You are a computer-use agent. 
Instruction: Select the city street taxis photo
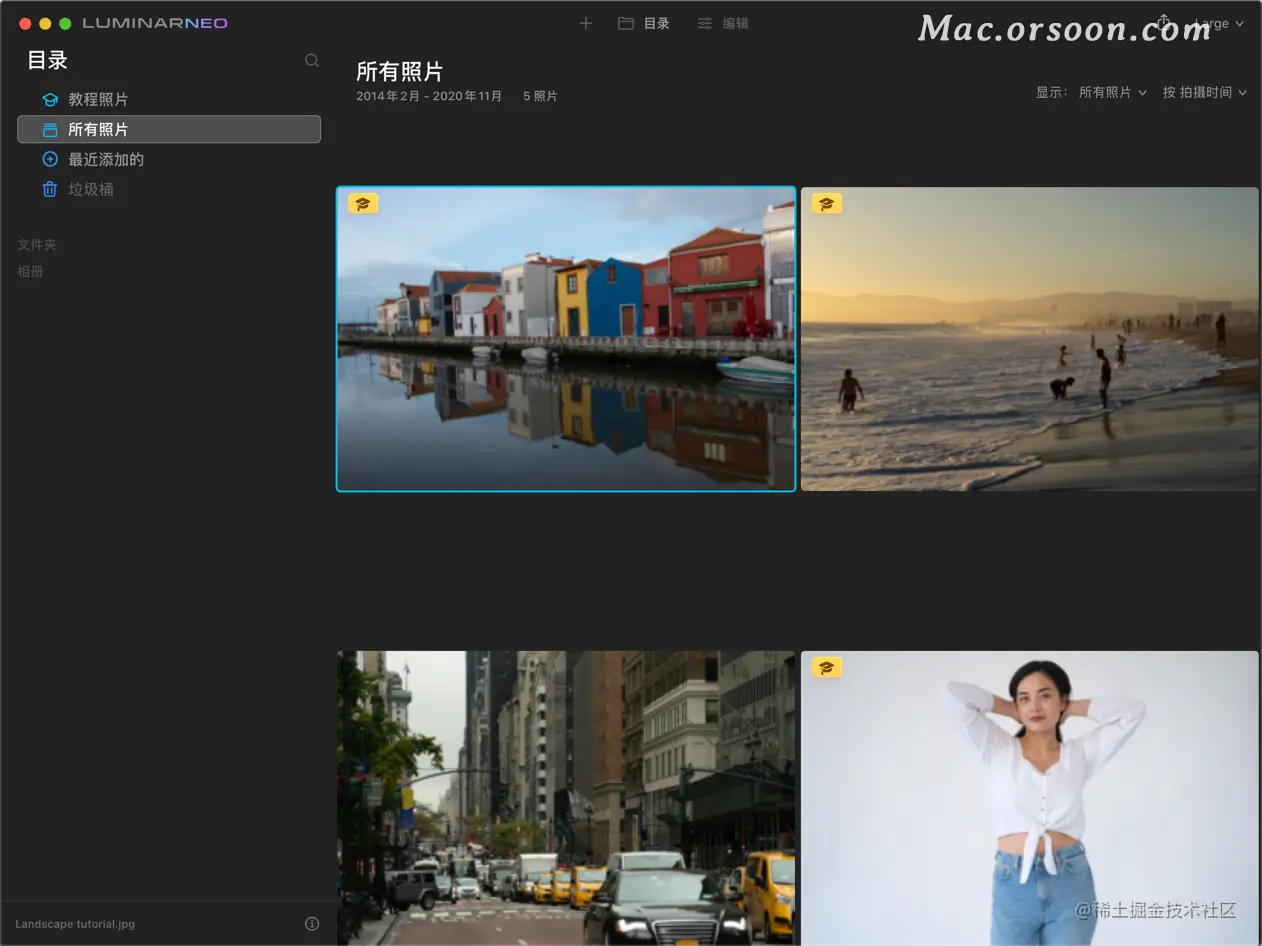(566, 798)
